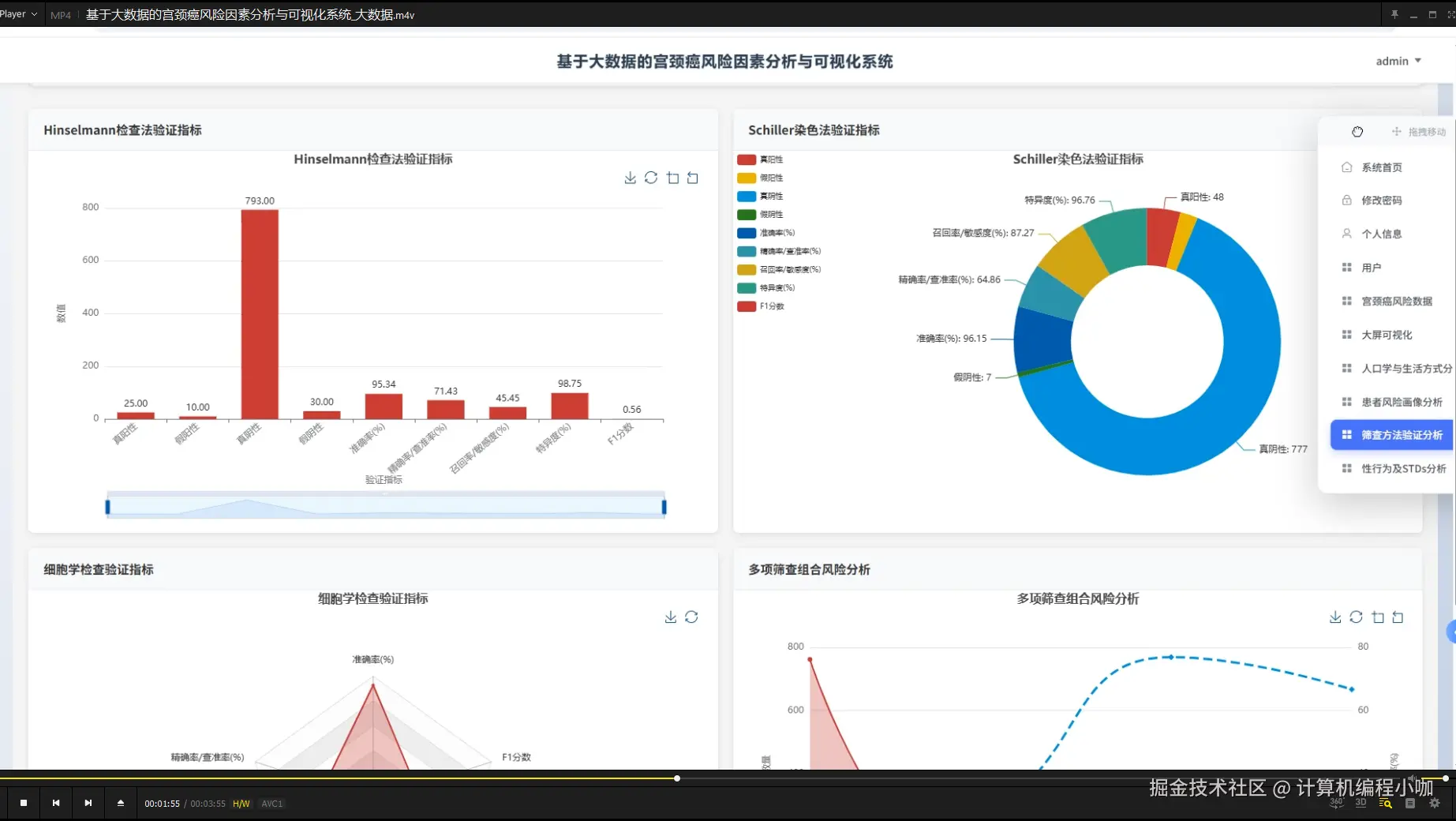1456x821 pixels.
Task: Pin the player window on top
Action: [x=1394, y=14]
